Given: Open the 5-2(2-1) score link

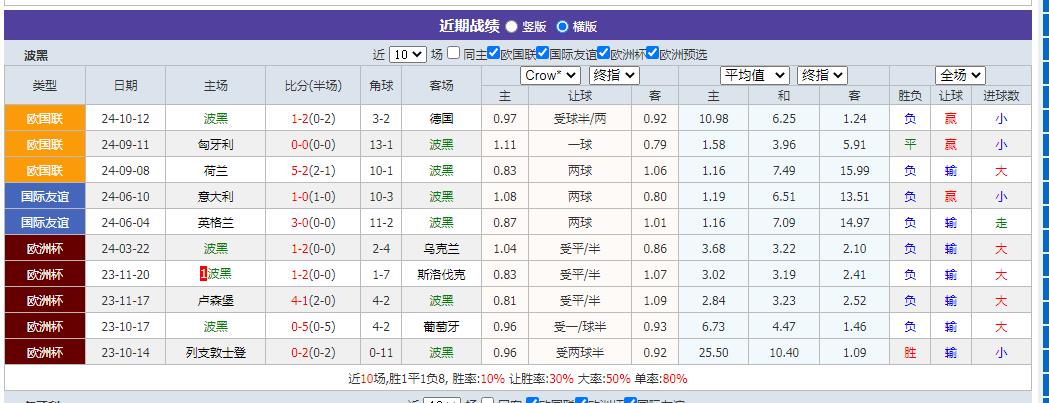Looking at the screenshot, I should coord(313,170).
